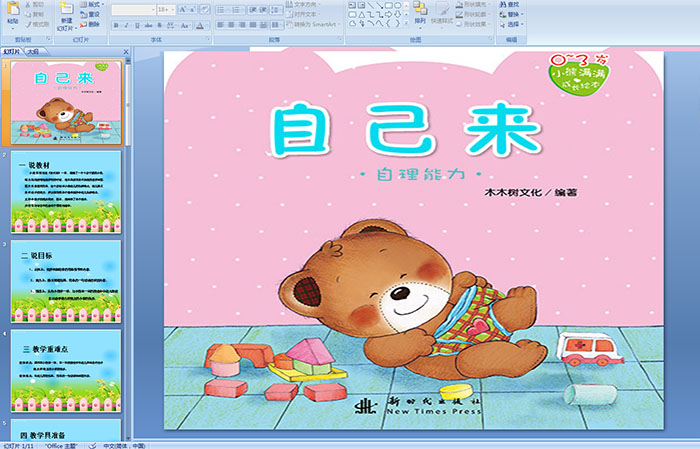Switch to the Slides (幻灯片) pane tab
The height and width of the screenshot is (449, 700).
tap(11, 51)
